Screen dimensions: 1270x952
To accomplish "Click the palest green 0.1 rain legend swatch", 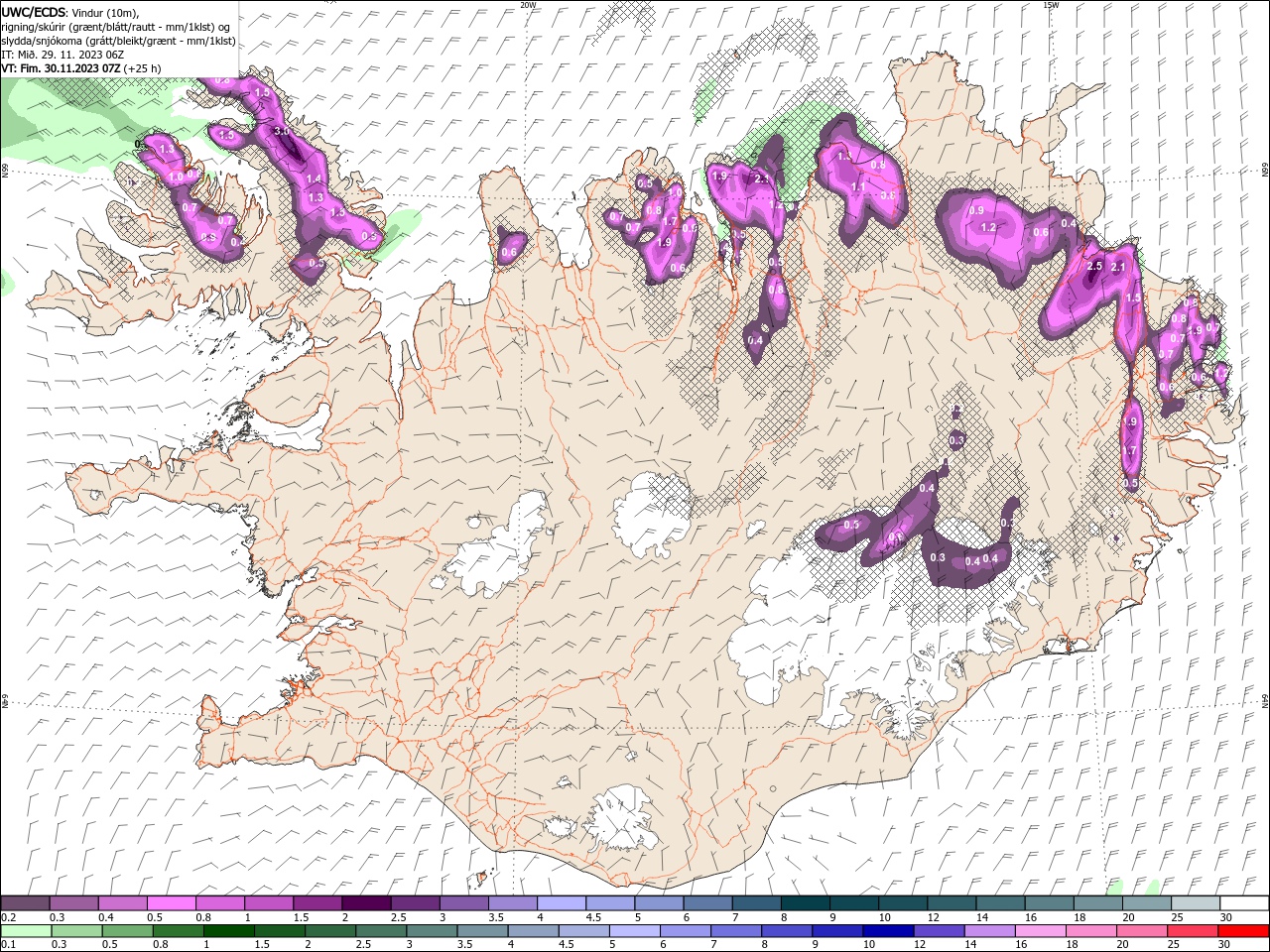I will point(26,931).
